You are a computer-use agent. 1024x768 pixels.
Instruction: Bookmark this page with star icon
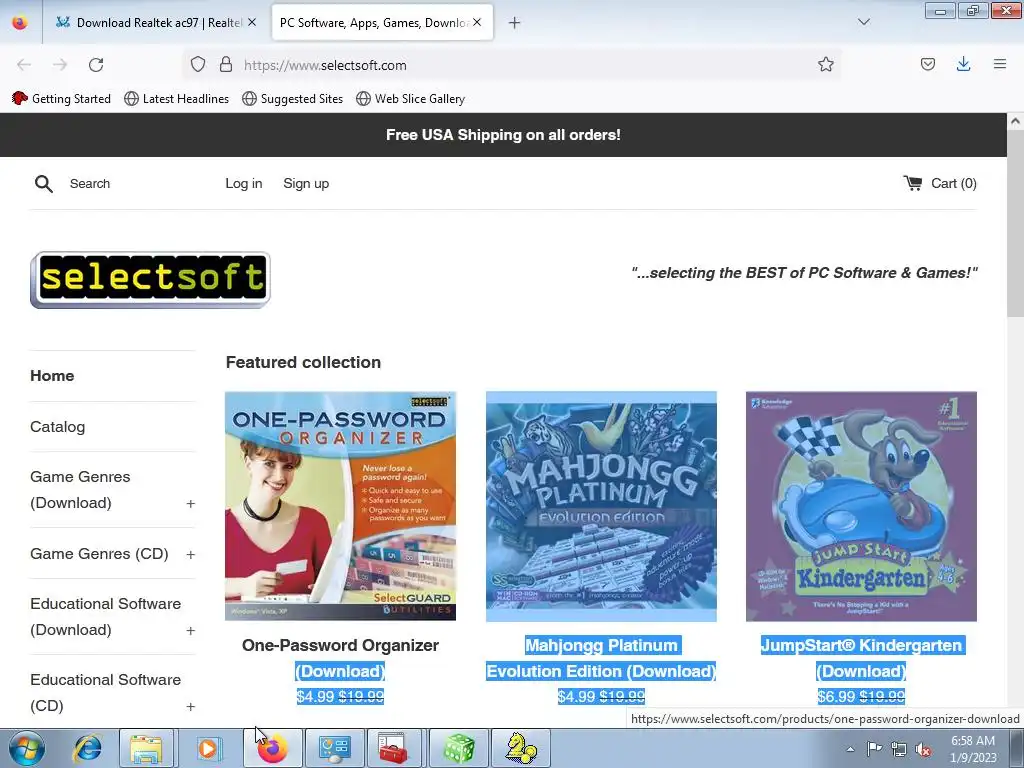825,64
